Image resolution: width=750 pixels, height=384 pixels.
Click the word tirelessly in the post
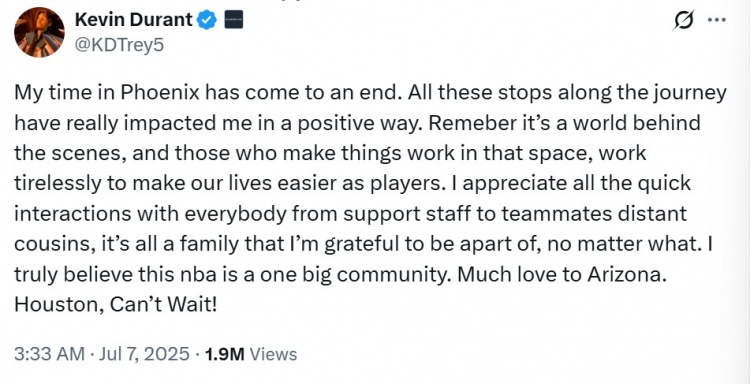tap(58, 184)
